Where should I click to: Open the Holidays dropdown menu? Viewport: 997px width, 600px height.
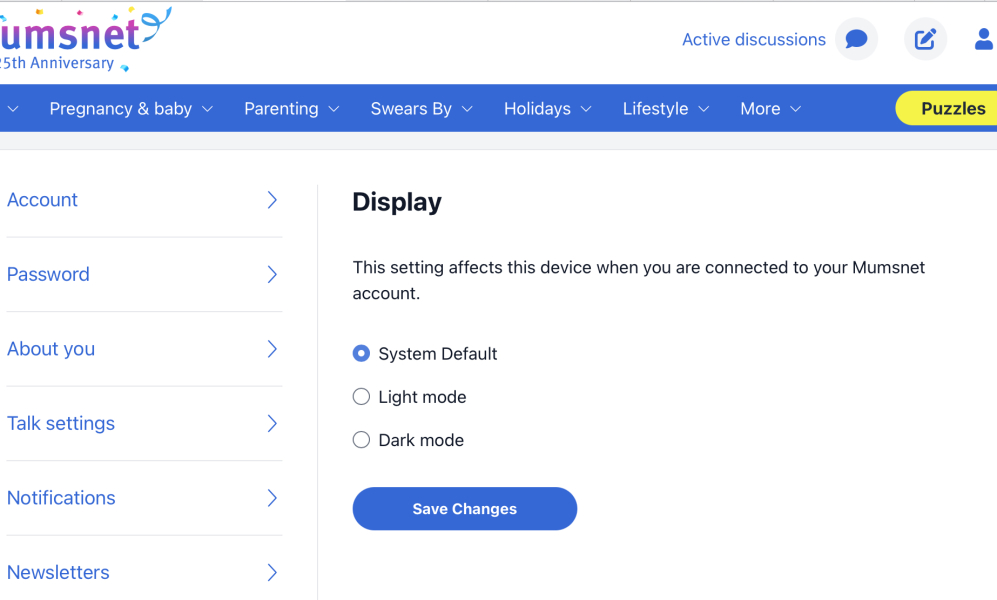click(547, 109)
